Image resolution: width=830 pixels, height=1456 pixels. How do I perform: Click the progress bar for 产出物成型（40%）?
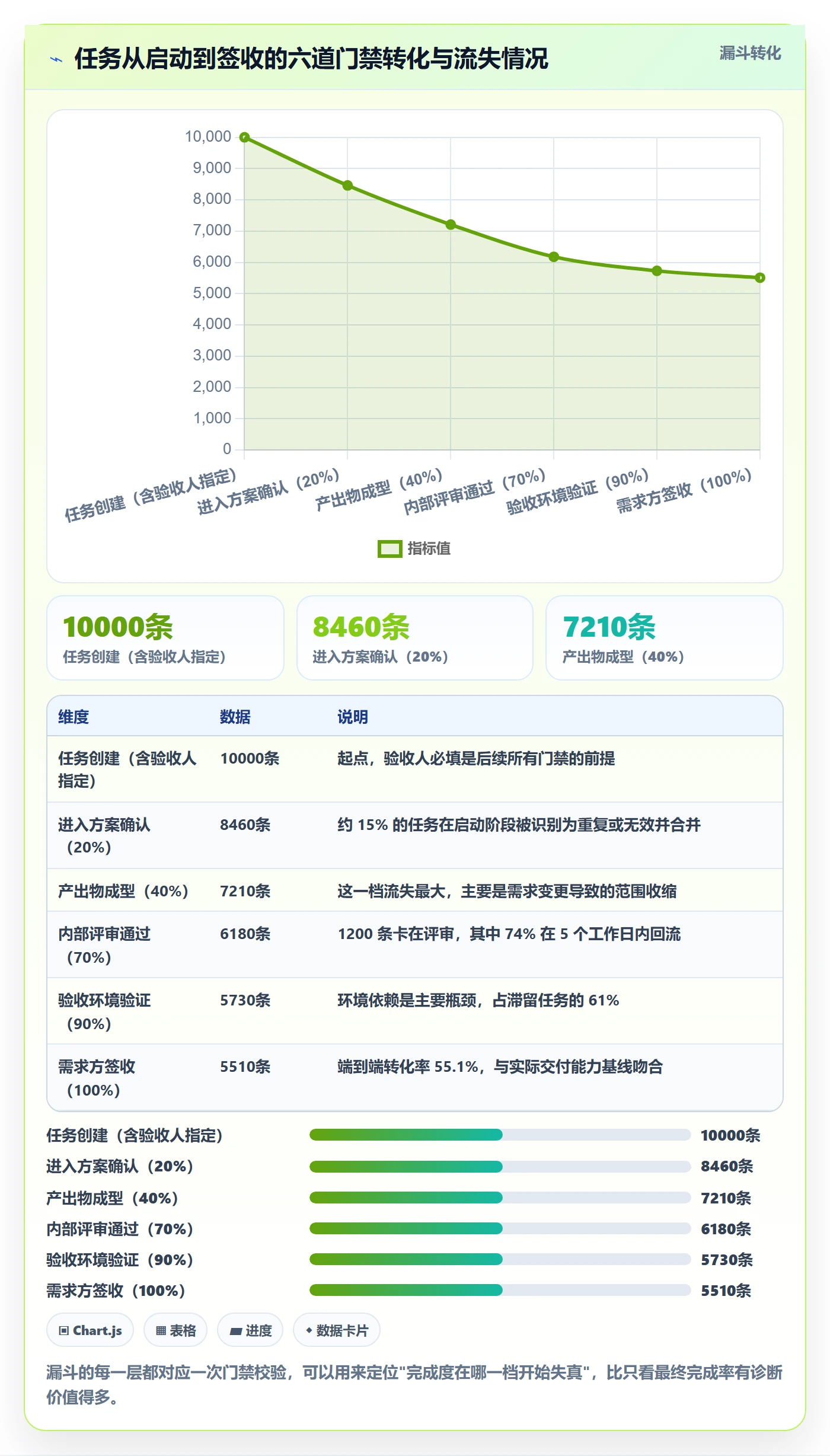click(500, 1198)
